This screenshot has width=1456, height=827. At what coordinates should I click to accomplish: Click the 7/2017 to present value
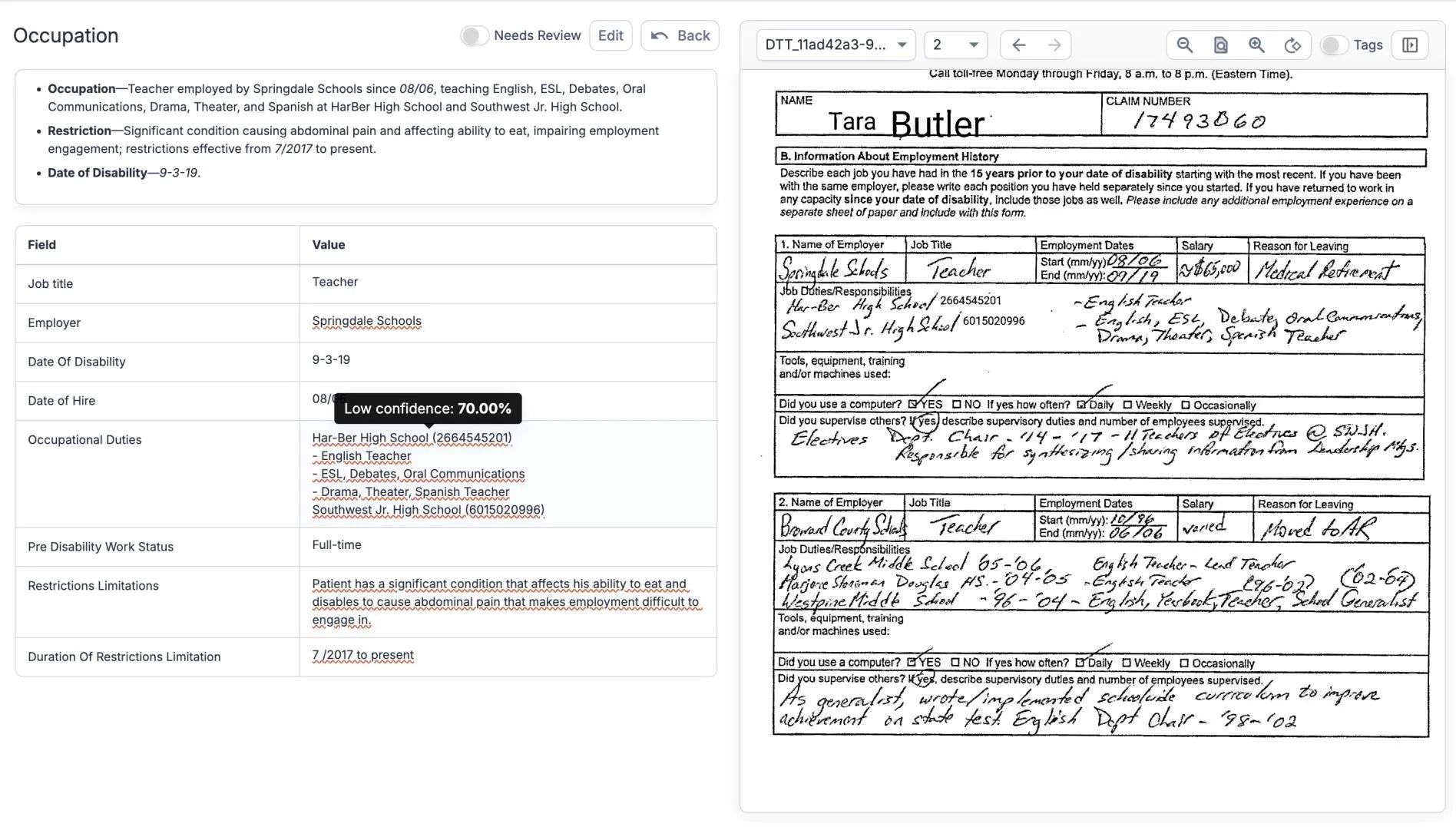pos(362,655)
